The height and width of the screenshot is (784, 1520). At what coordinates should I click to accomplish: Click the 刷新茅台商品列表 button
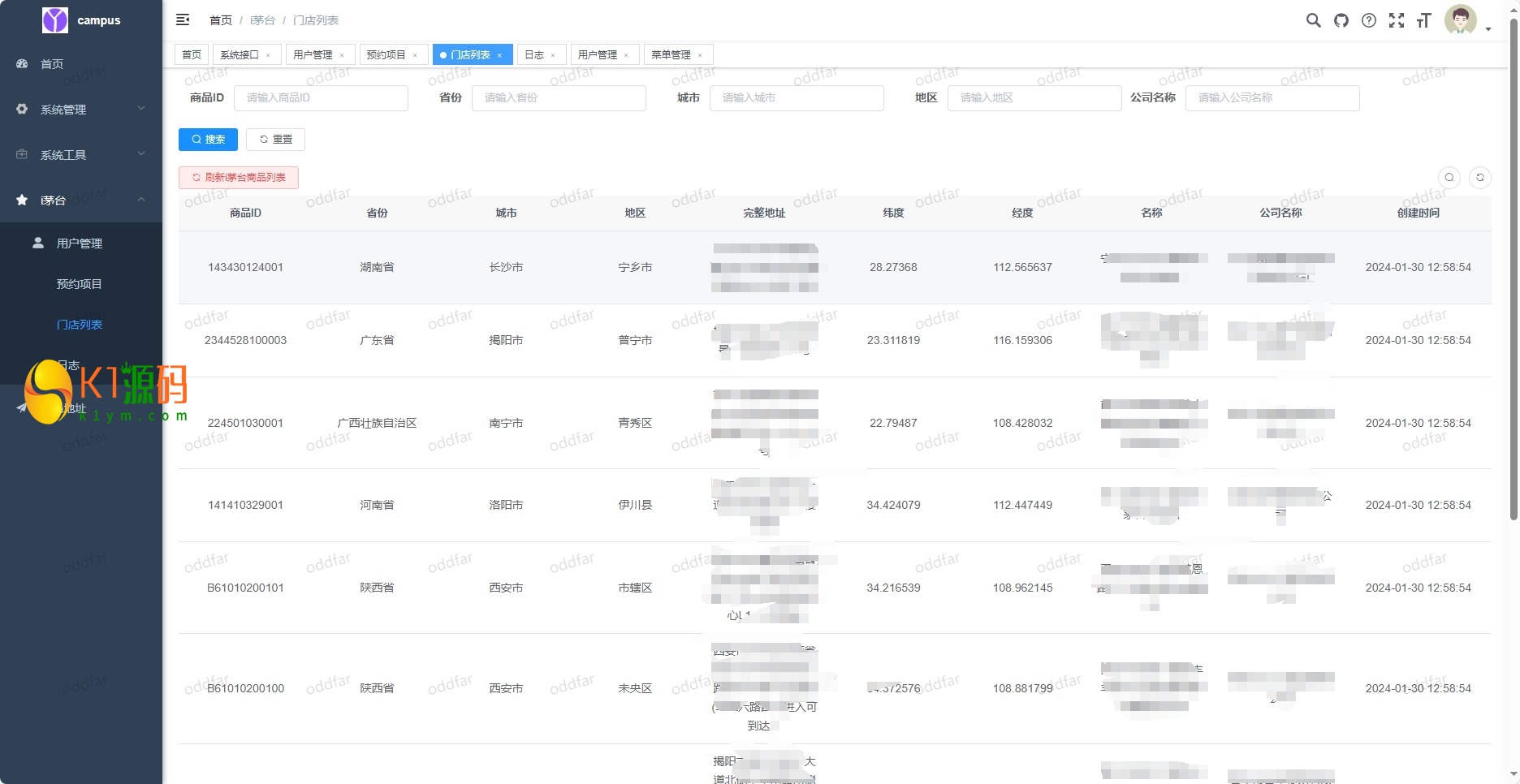239,178
